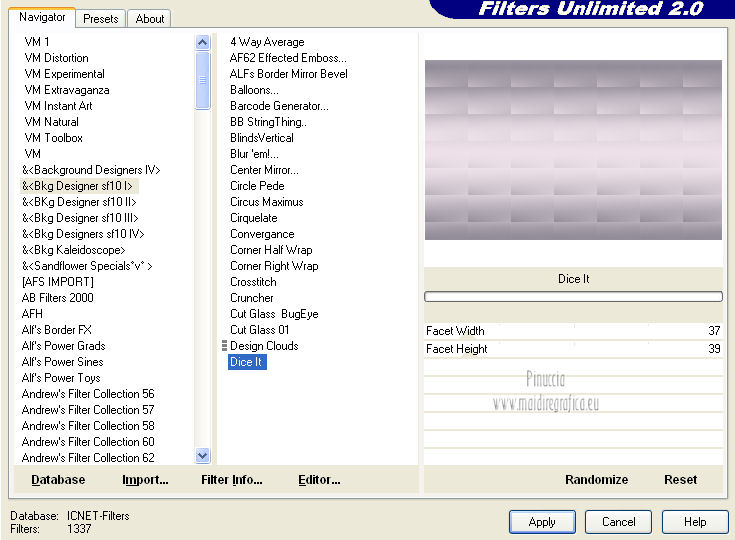Viewport: 735px width, 540px height.
Task: Choose Crosstitch filter
Action: pyautogui.click(x=253, y=282)
